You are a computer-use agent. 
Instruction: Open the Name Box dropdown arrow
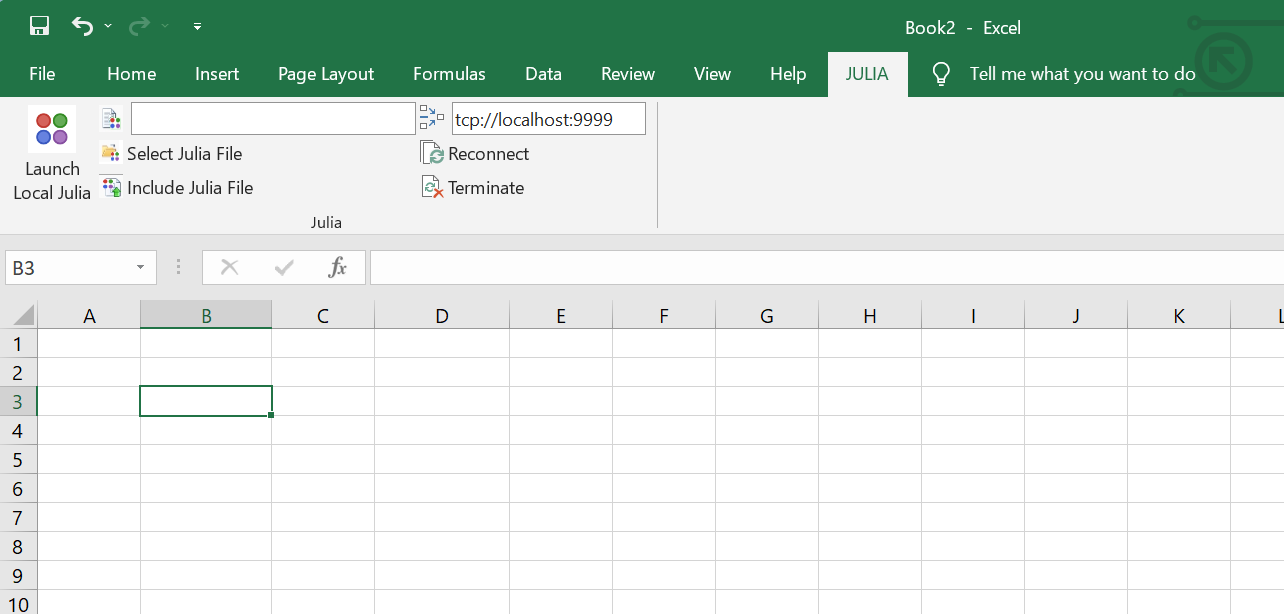[x=141, y=268]
